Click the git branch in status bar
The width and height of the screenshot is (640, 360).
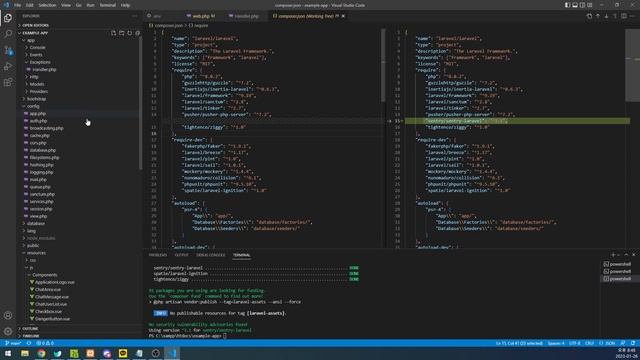(13, 343)
